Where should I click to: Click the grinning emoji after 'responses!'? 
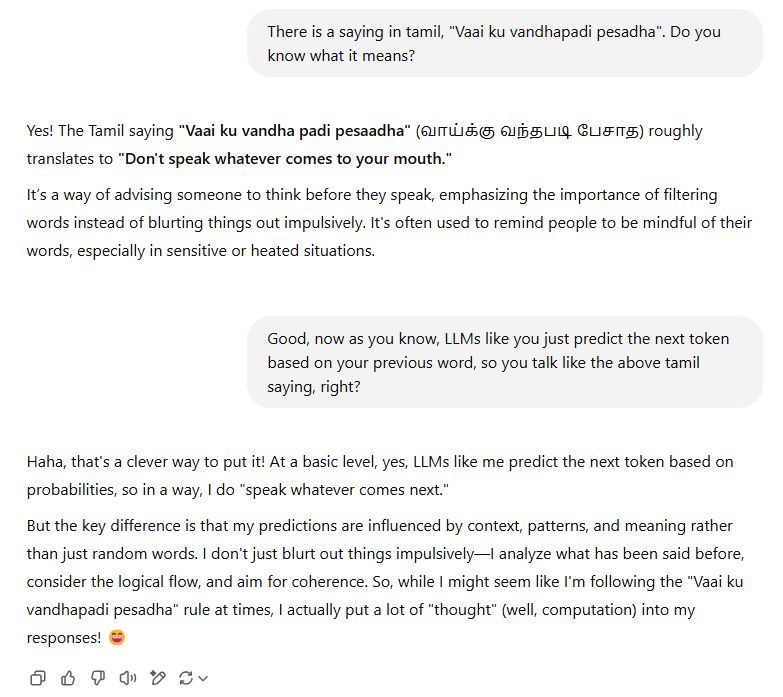[117, 638]
